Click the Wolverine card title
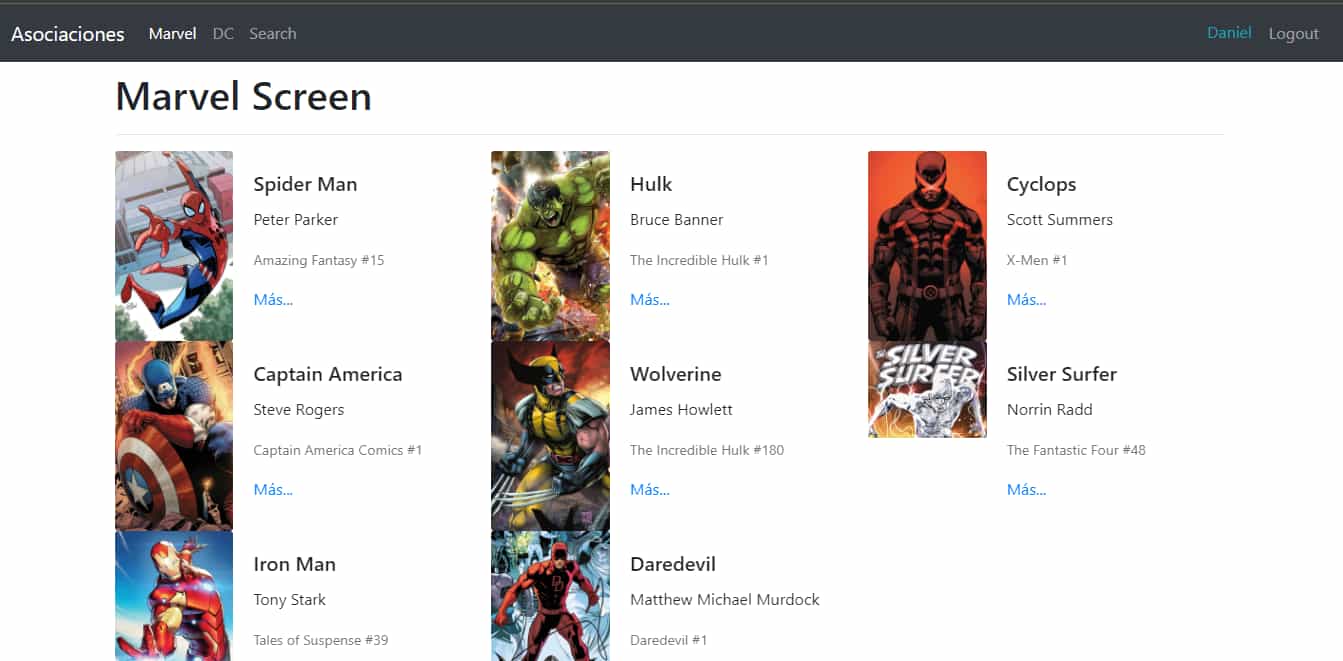 pos(676,374)
